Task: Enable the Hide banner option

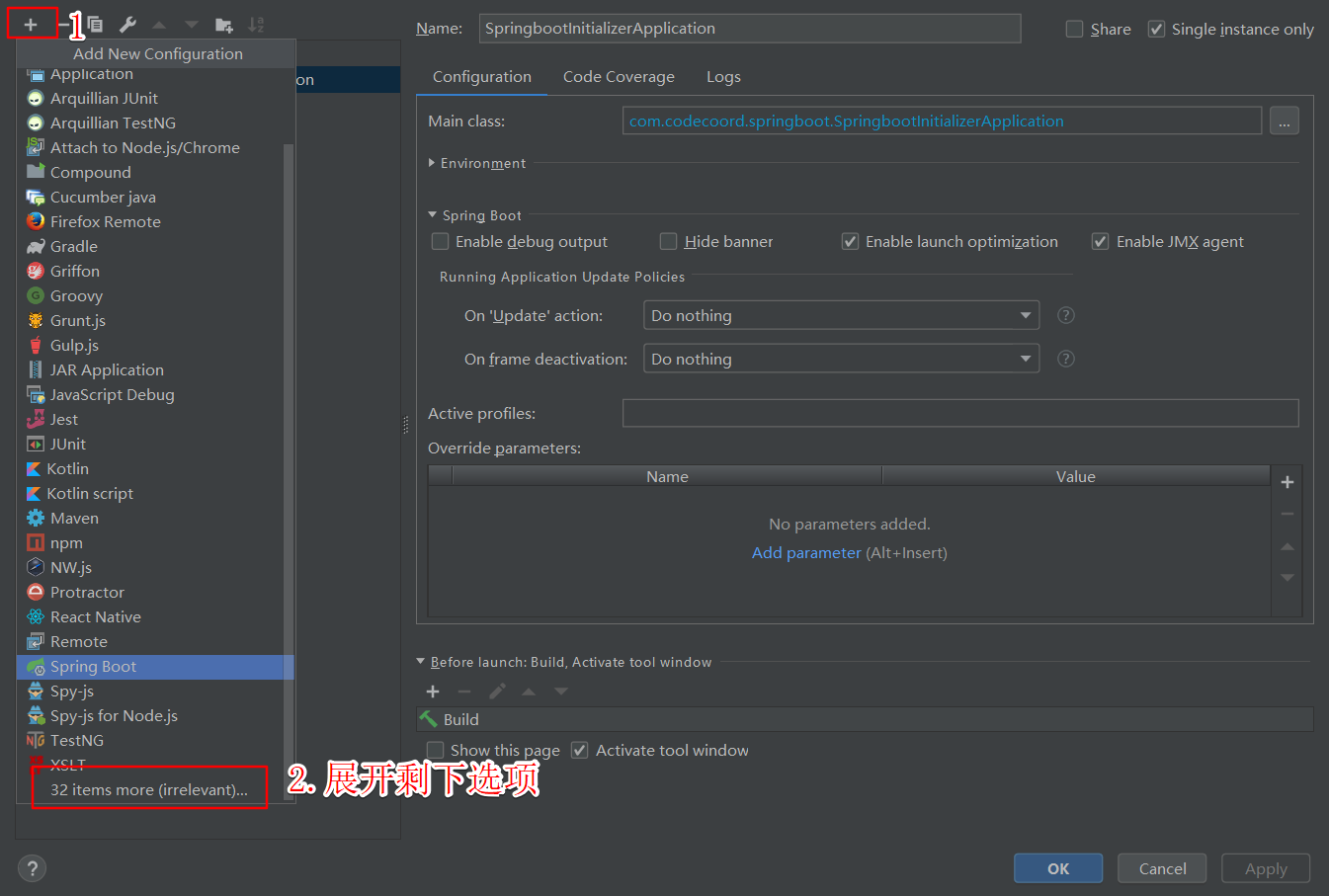Action: point(668,240)
